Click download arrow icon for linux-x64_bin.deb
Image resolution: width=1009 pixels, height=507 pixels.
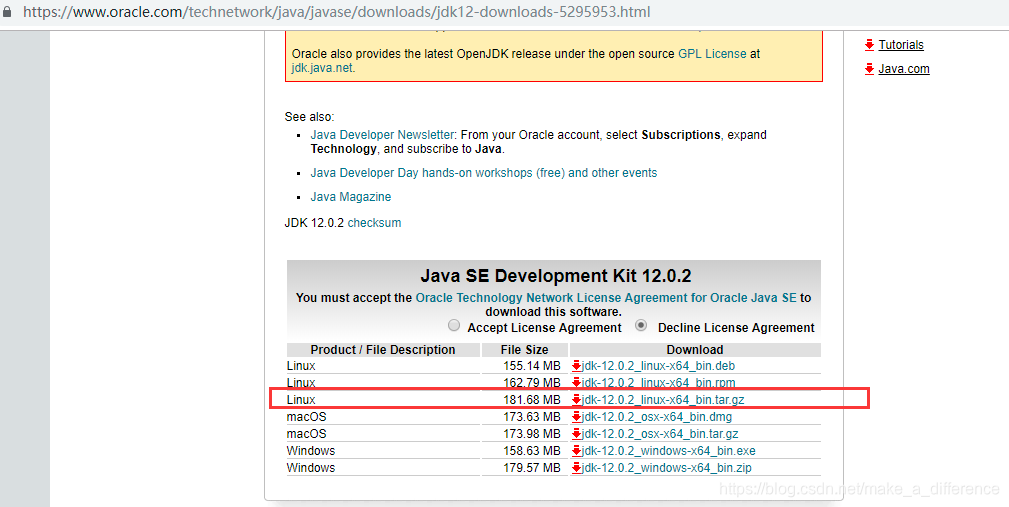point(577,365)
